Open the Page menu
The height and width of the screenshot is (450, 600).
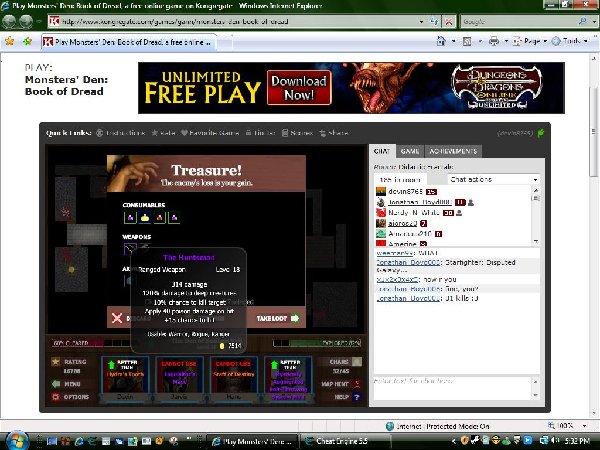(530, 41)
